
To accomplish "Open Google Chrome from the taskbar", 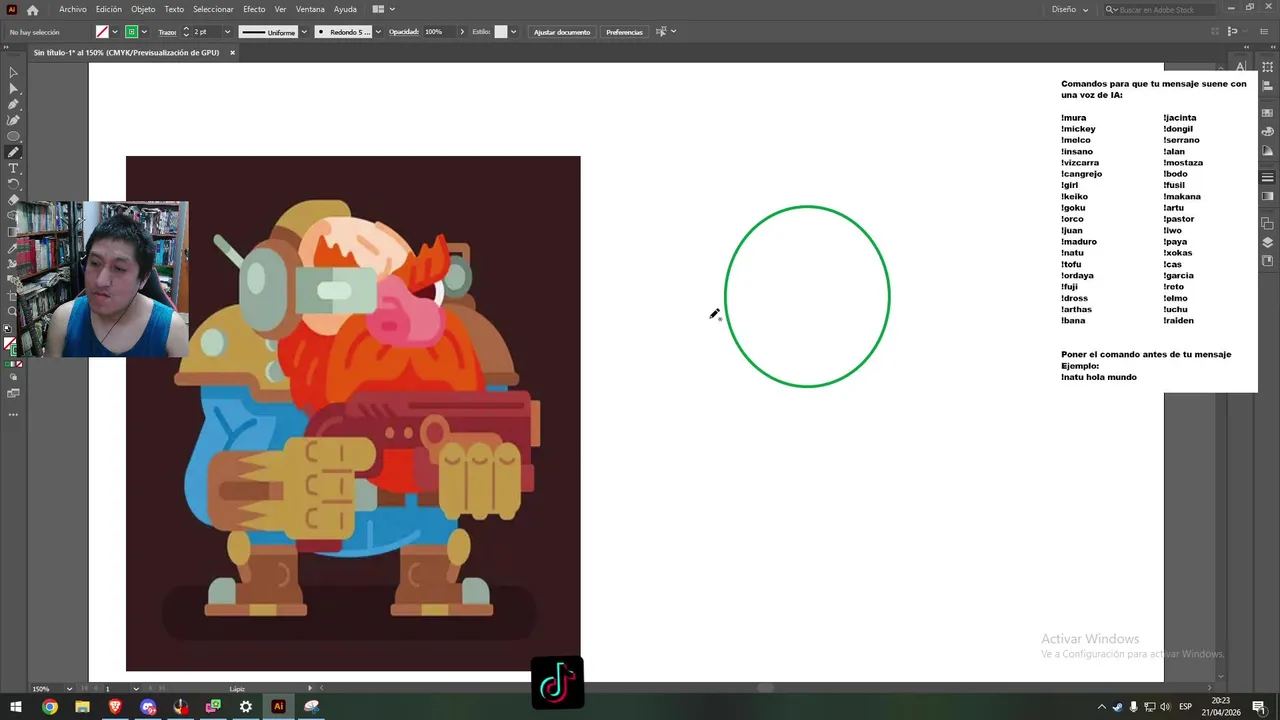I will click(x=50, y=707).
